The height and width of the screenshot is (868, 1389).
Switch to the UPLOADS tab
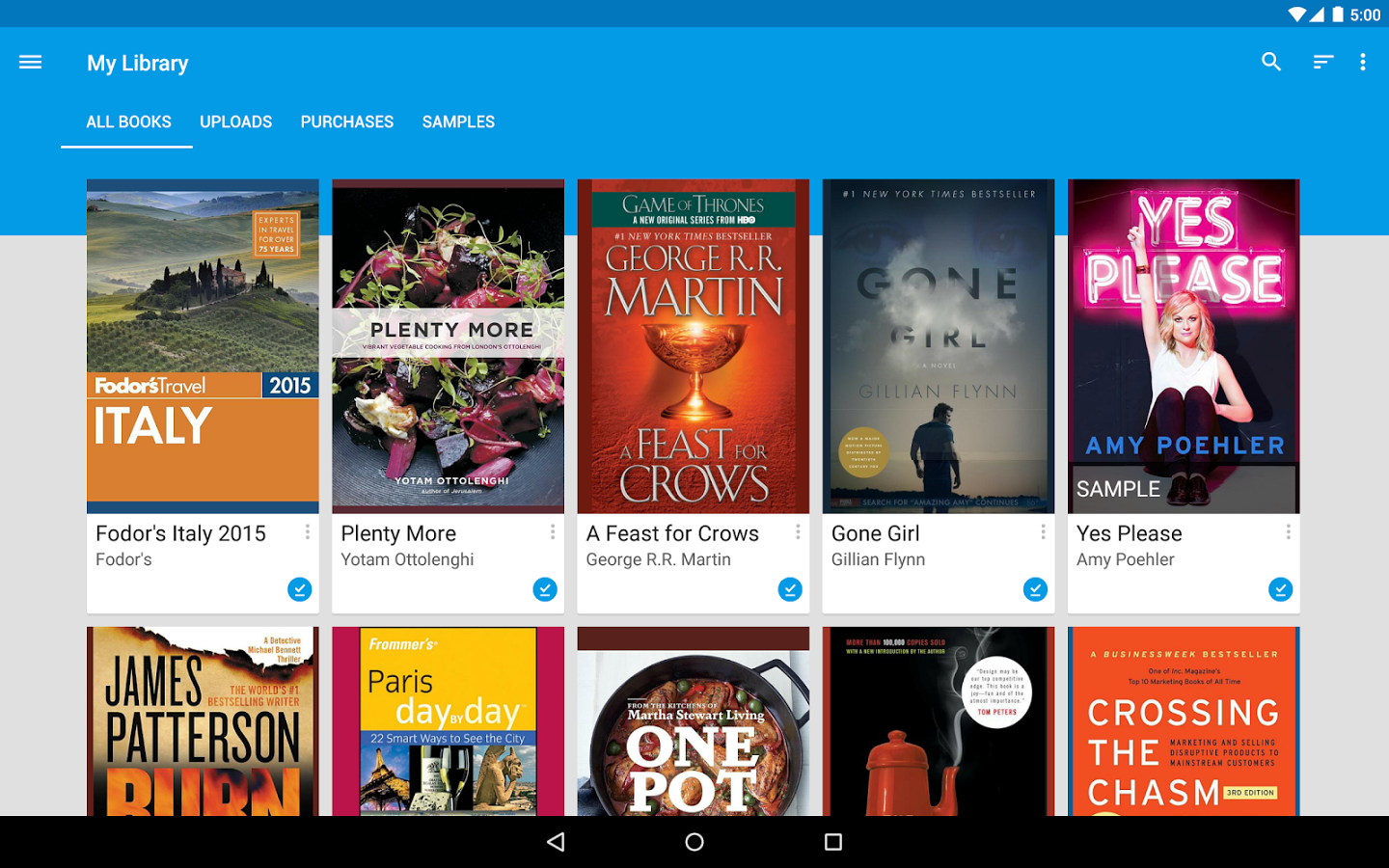pos(235,122)
